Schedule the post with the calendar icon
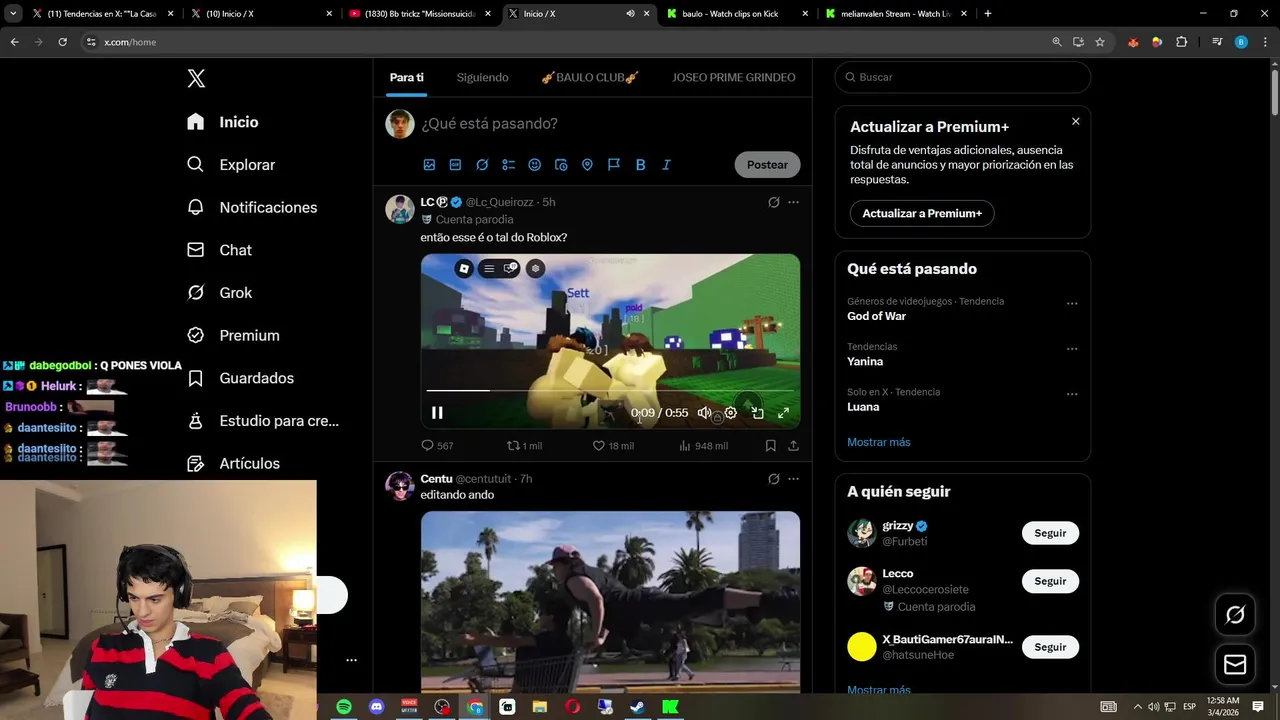This screenshot has width=1280, height=720. (x=561, y=165)
